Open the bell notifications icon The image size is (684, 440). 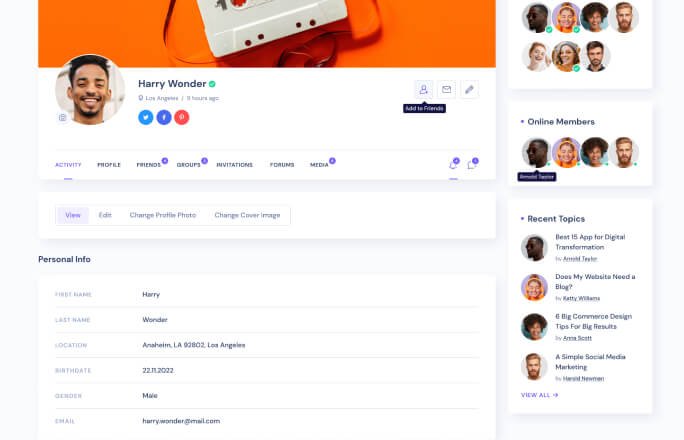(x=453, y=165)
